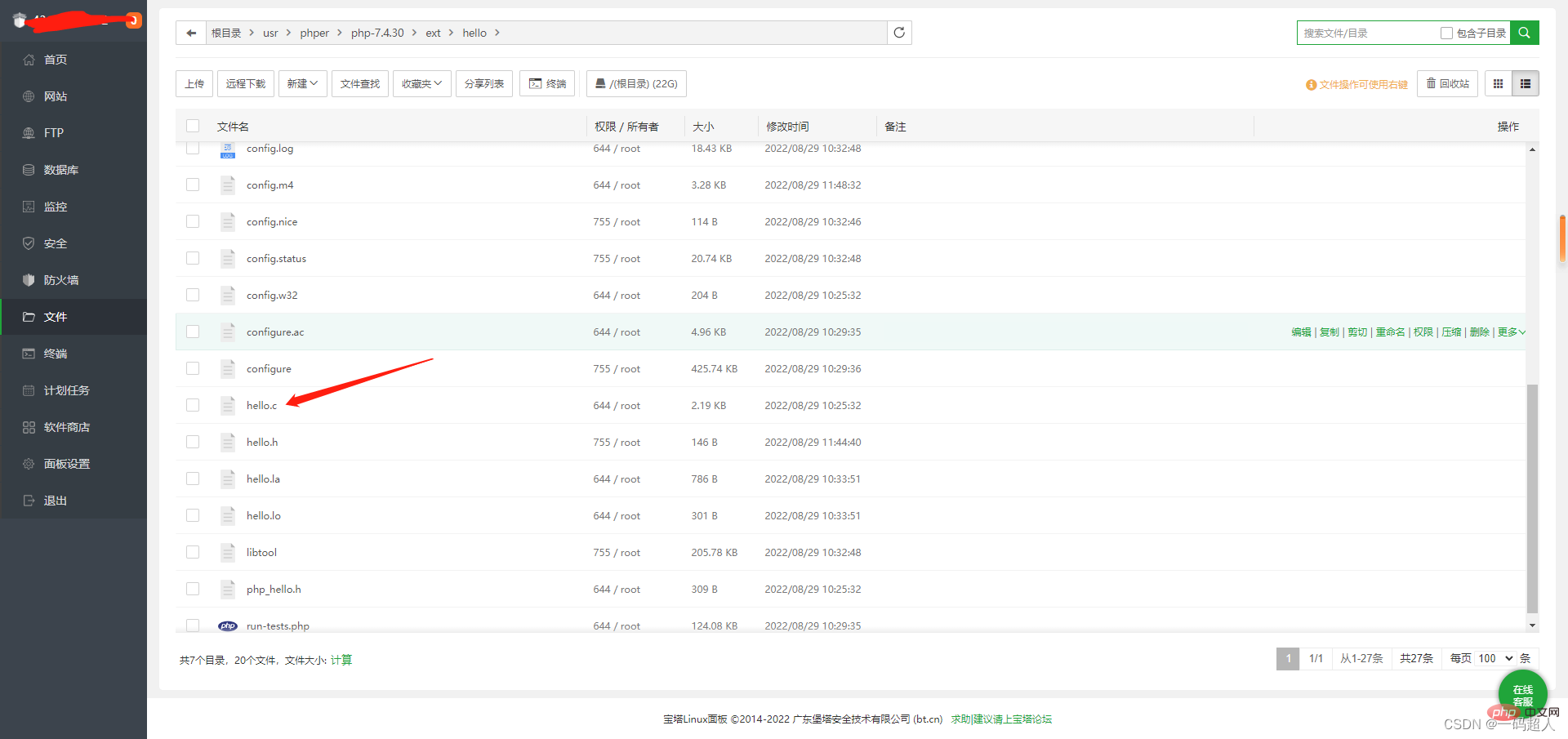Tick the config.m4 row checkbox
The height and width of the screenshot is (739, 1568).
[193, 185]
